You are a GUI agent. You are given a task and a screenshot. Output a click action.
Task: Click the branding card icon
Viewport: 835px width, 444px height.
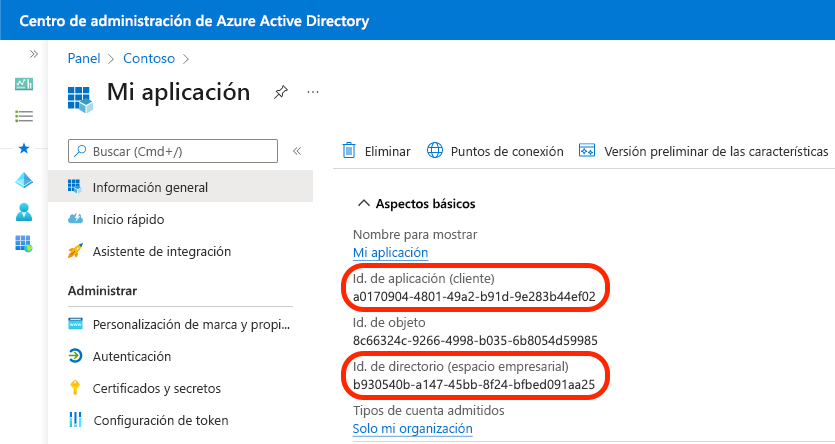coord(76,324)
